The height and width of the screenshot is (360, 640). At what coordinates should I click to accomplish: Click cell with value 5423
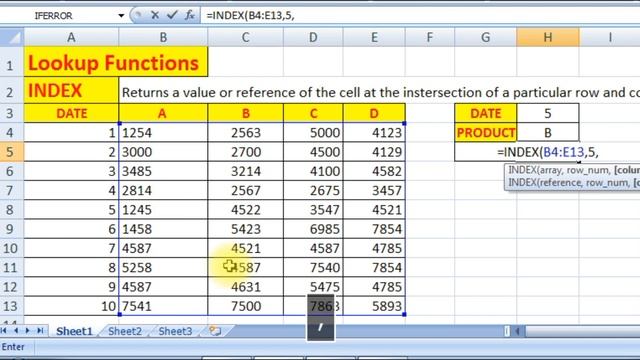point(245,229)
